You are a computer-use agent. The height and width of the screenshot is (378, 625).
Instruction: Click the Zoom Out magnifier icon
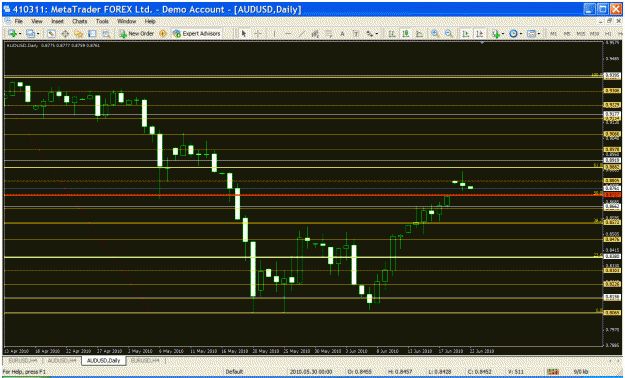point(449,34)
